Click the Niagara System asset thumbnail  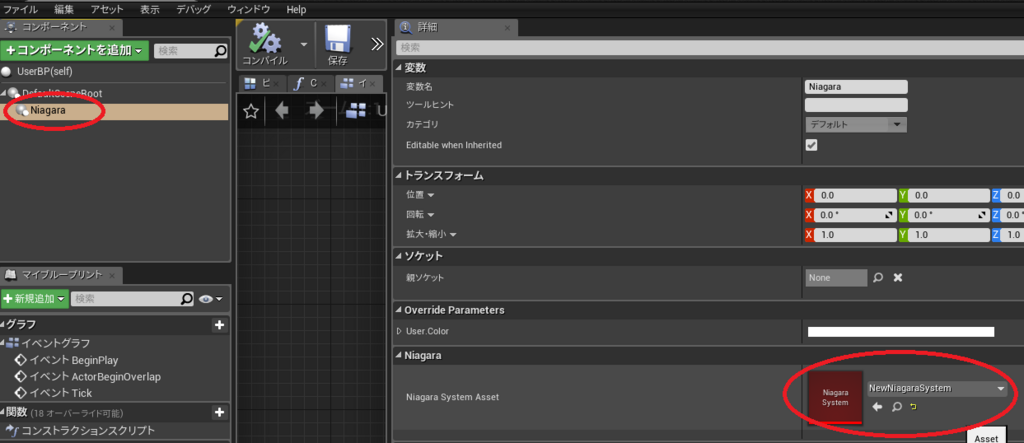[835, 398]
